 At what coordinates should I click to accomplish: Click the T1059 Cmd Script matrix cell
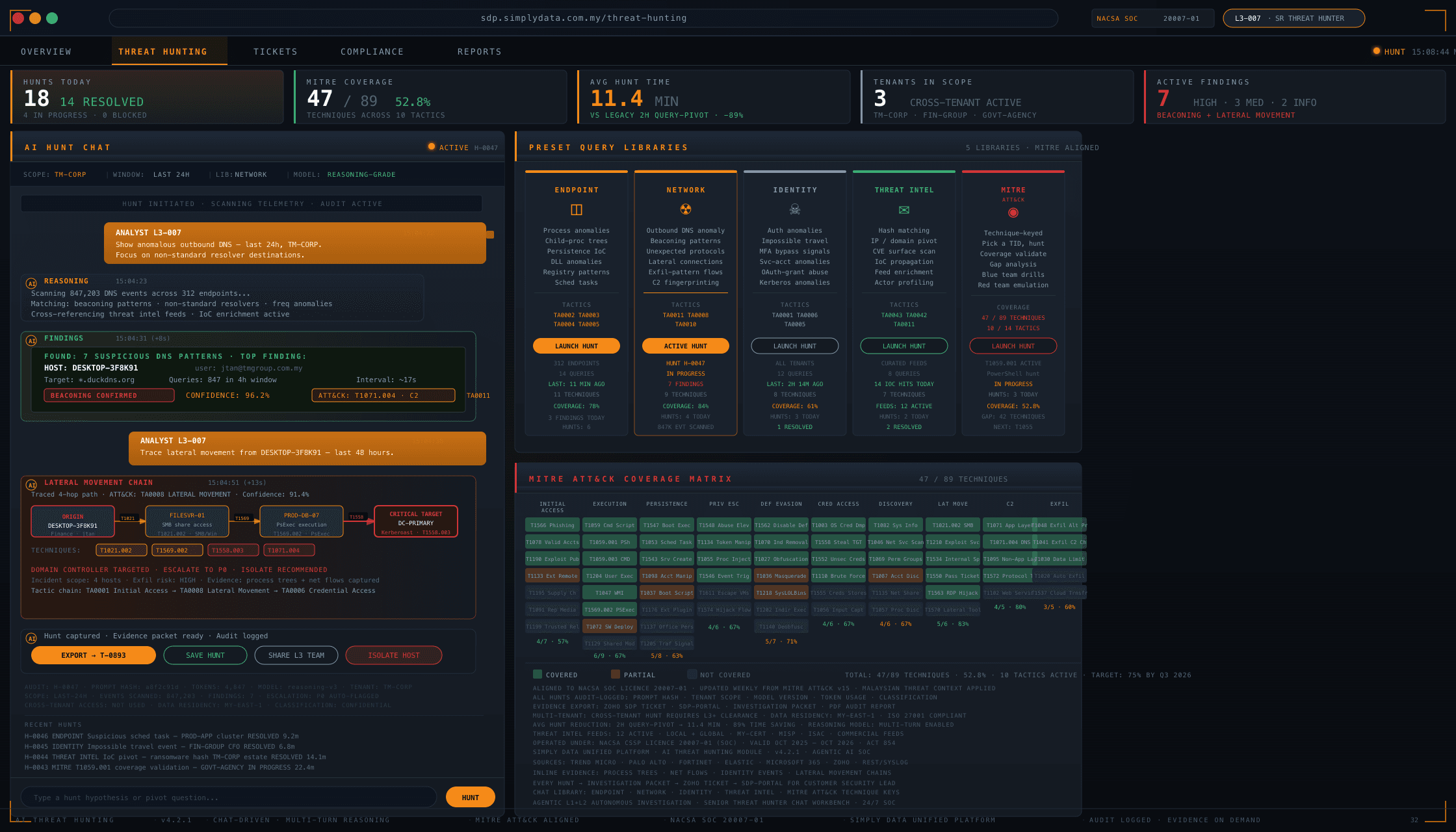pos(610,525)
